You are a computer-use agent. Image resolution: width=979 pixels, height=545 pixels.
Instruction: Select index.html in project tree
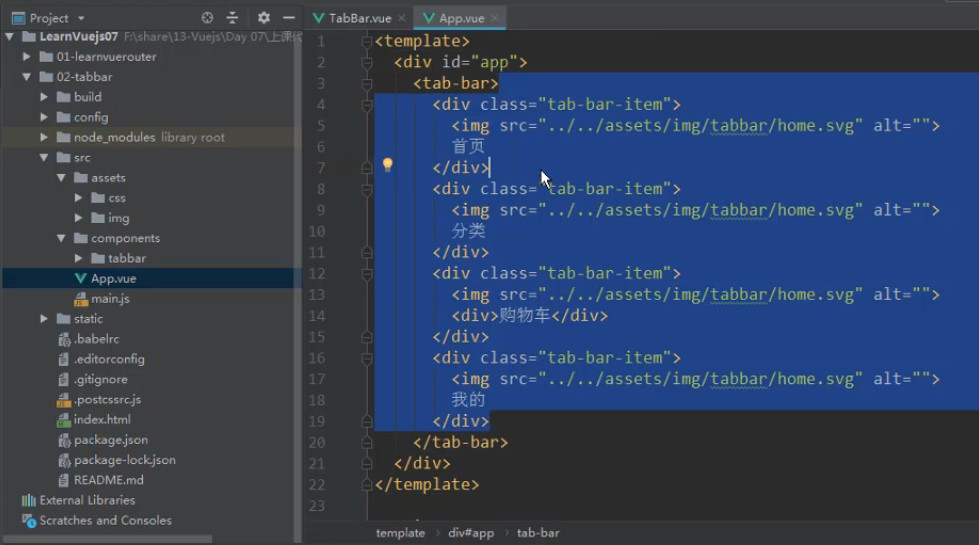tap(102, 420)
